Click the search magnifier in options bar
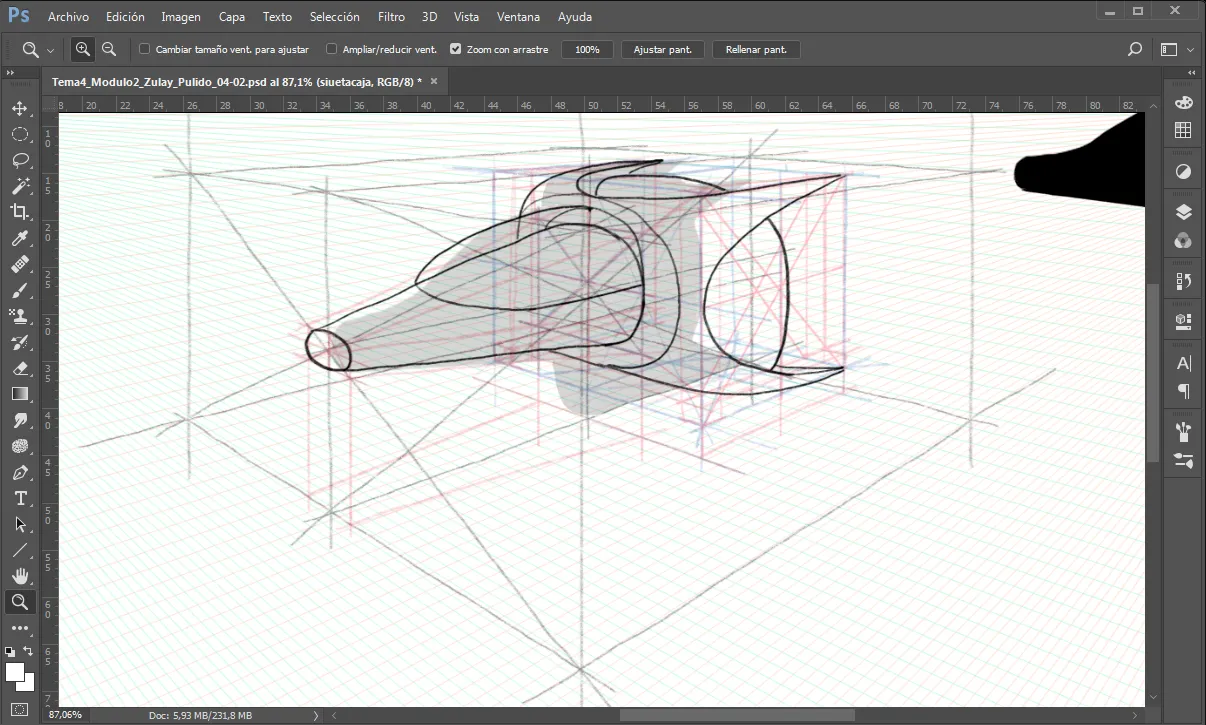The width and height of the screenshot is (1206, 725). [x=1135, y=49]
